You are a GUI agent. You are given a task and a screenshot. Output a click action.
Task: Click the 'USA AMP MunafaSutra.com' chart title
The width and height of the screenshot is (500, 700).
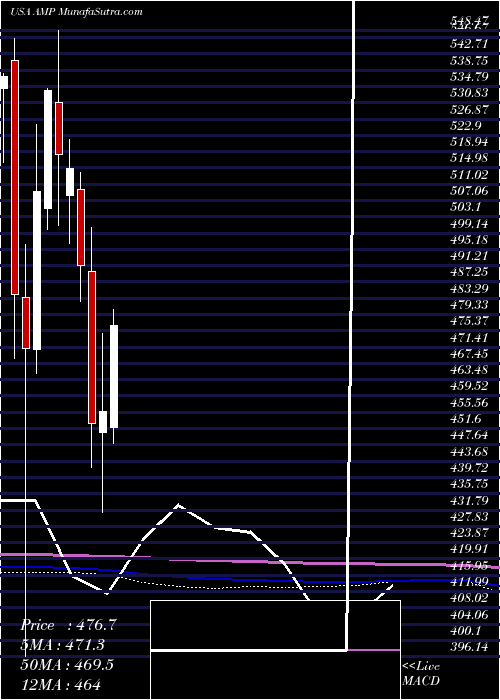click(76, 12)
